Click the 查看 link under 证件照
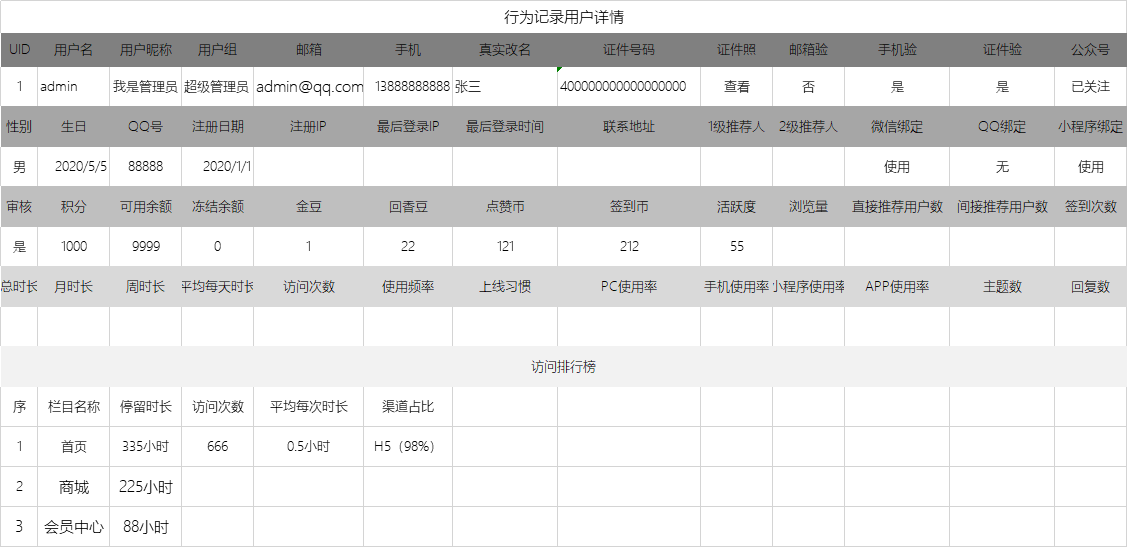1127x547 pixels. point(736,87)
